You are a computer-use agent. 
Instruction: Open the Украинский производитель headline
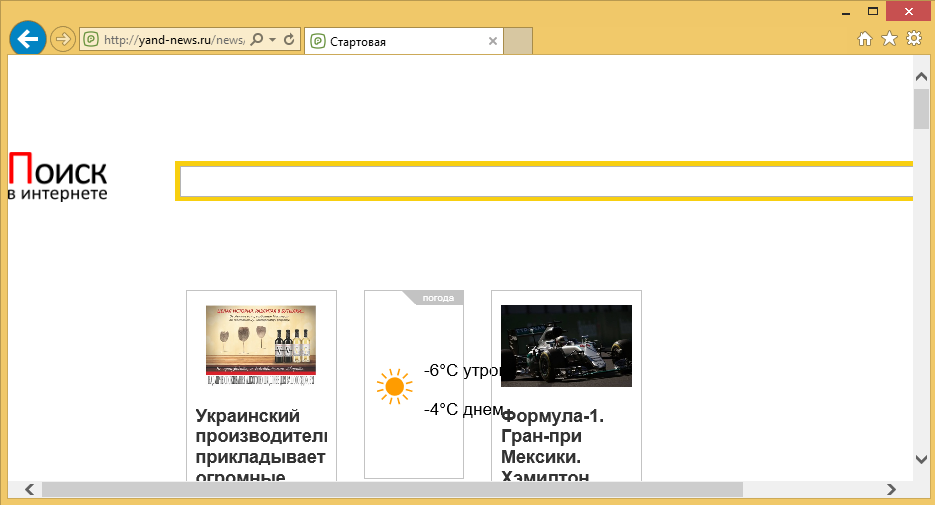coord(261,445)
